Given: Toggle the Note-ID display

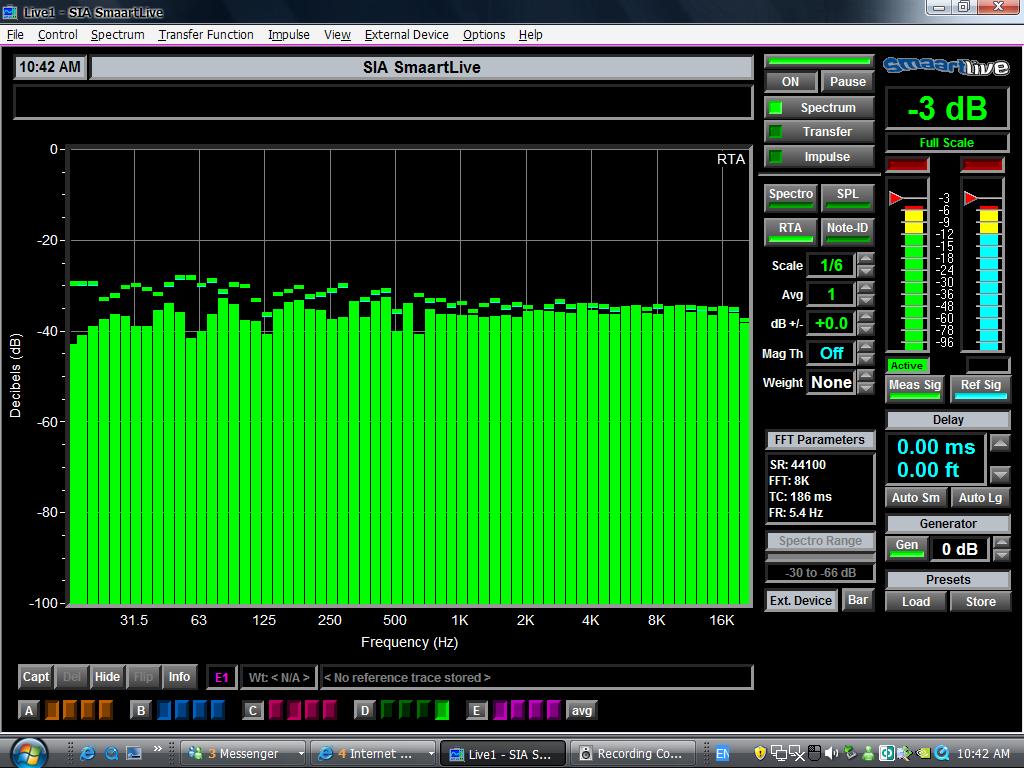Looking at the screenshot, I should point(847,230).
